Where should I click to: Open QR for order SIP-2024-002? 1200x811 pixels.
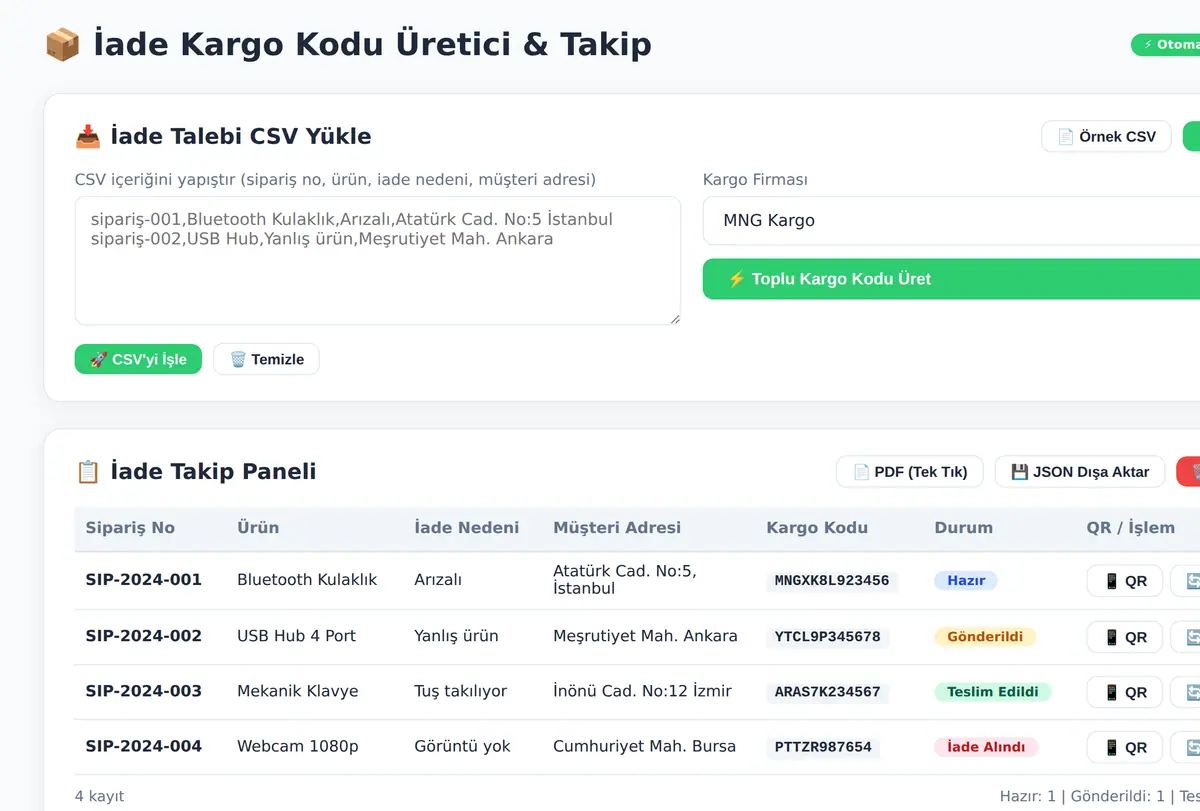[x=1125, y=637]
